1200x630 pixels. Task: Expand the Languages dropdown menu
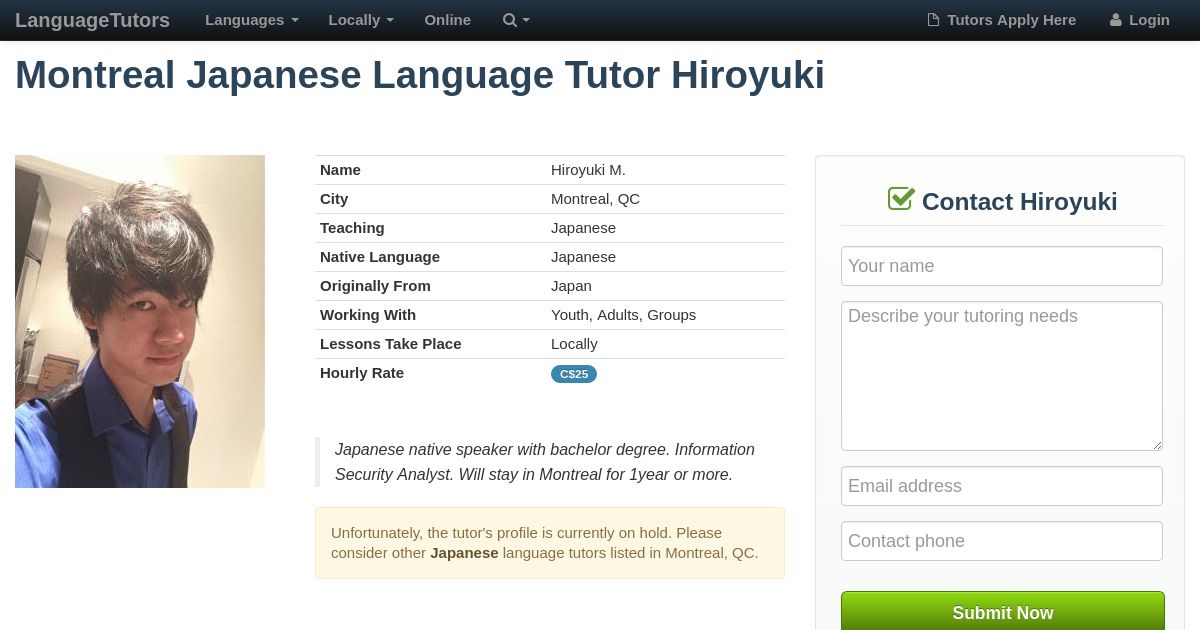252,20
